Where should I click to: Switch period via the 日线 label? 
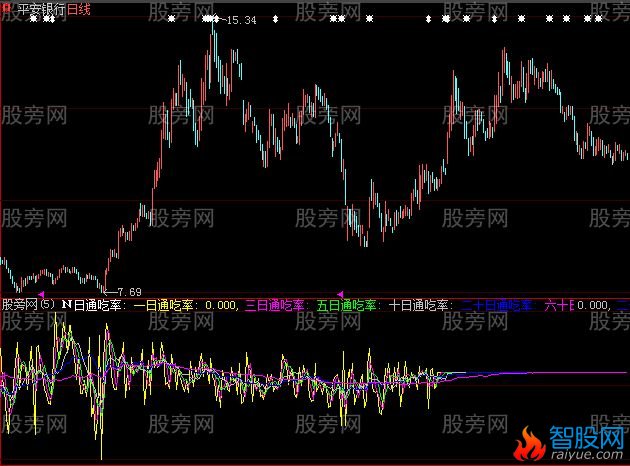point(79,9)
